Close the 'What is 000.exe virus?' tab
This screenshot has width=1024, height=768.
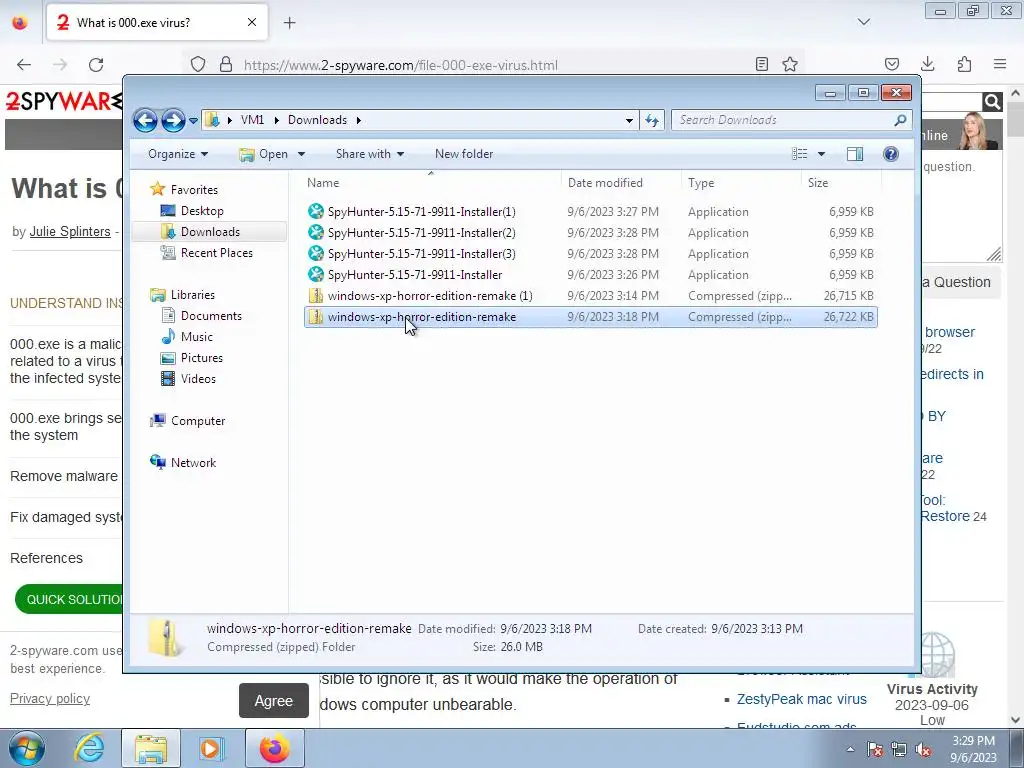coord(252,22)
